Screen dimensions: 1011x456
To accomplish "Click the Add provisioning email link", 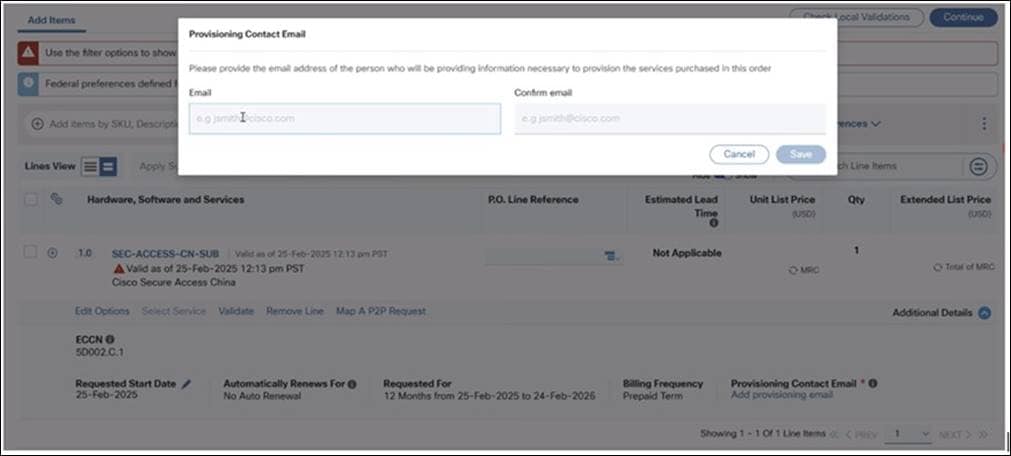I will click(781, 395).
